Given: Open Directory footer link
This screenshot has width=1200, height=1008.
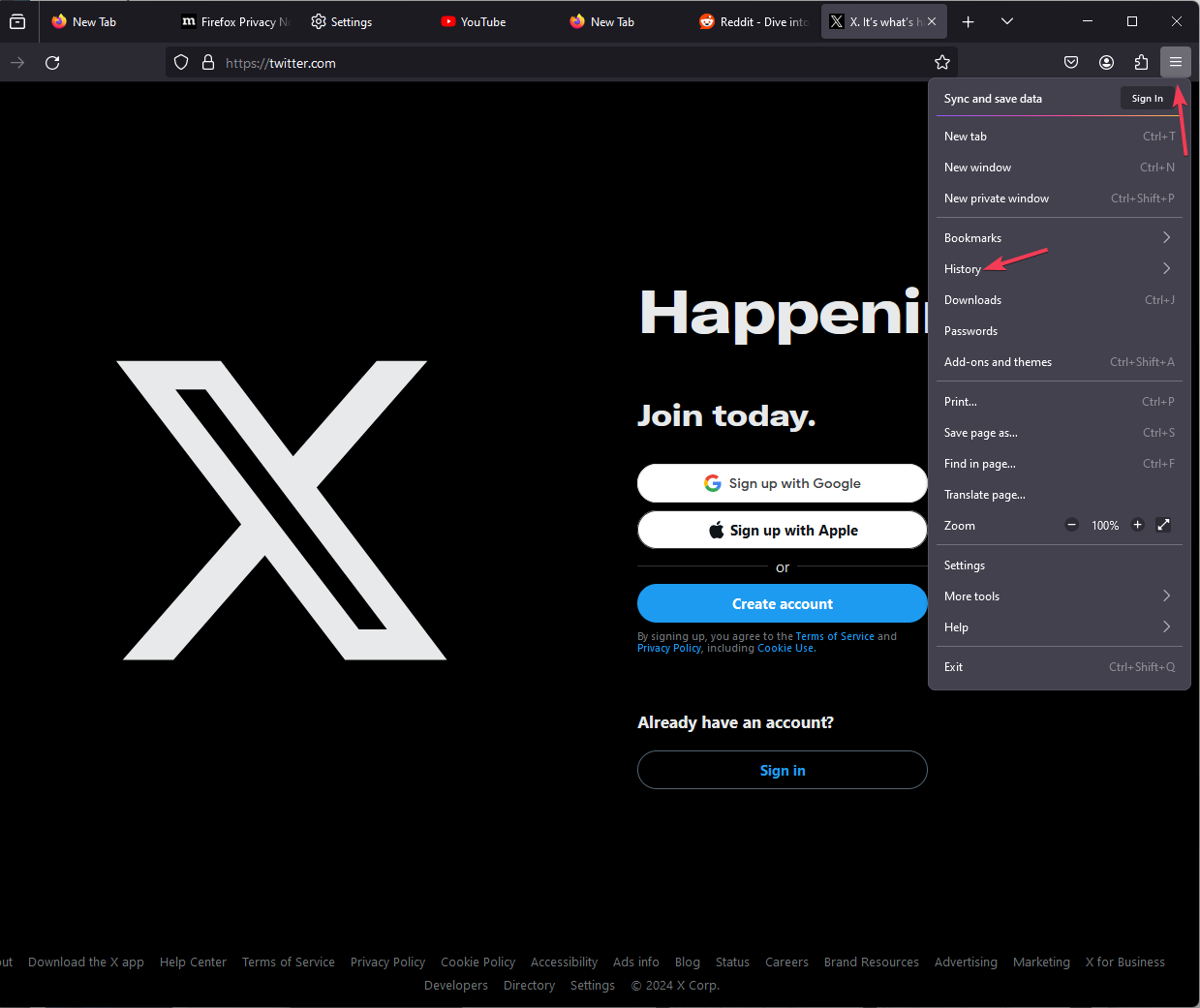Looking at the screenshot, I should point(529,985).
